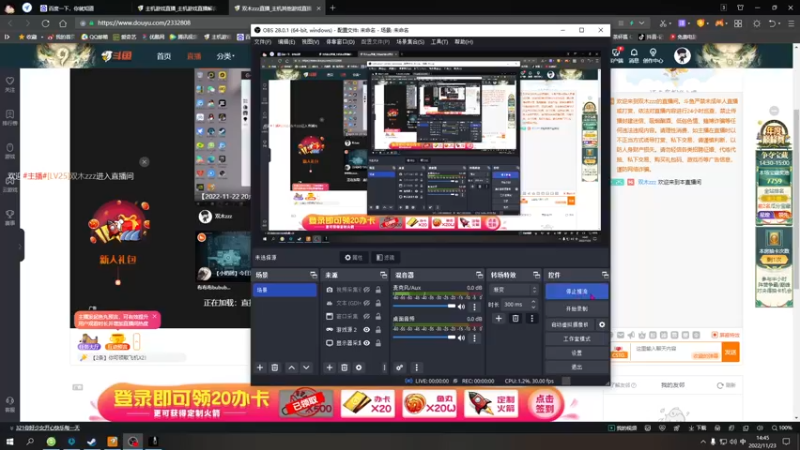
Task: Lock the Display Capture source
Action: tap(378, 343)
